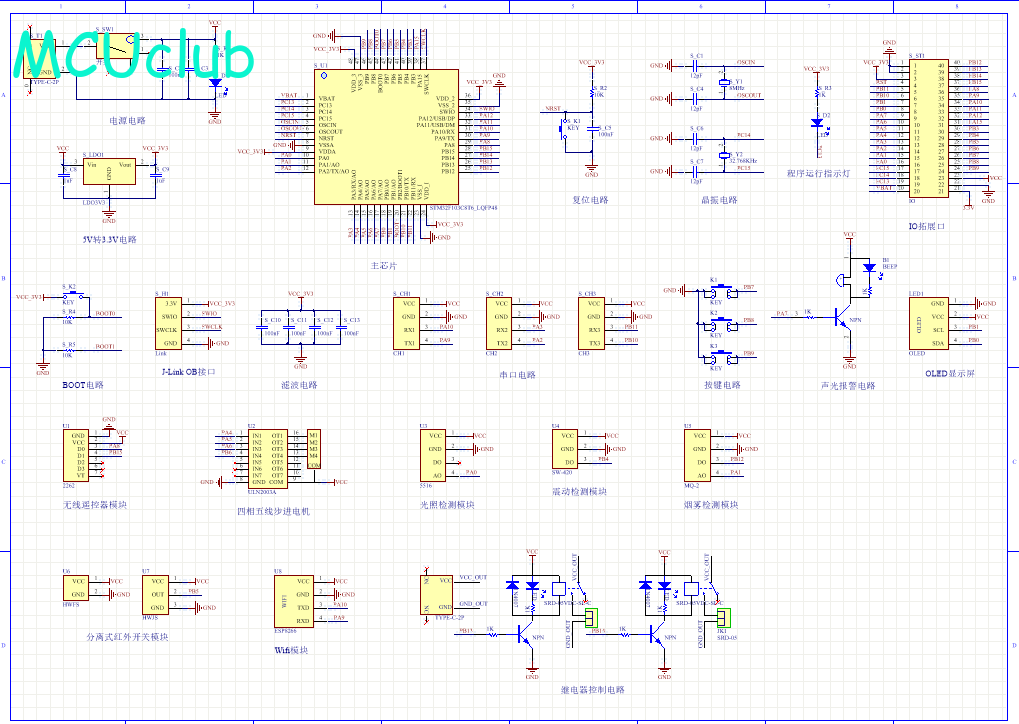This screenshot has height=724, width=1019.
Task: Click the ULN2003A stepper driver chip
Action: click(268, 458)
